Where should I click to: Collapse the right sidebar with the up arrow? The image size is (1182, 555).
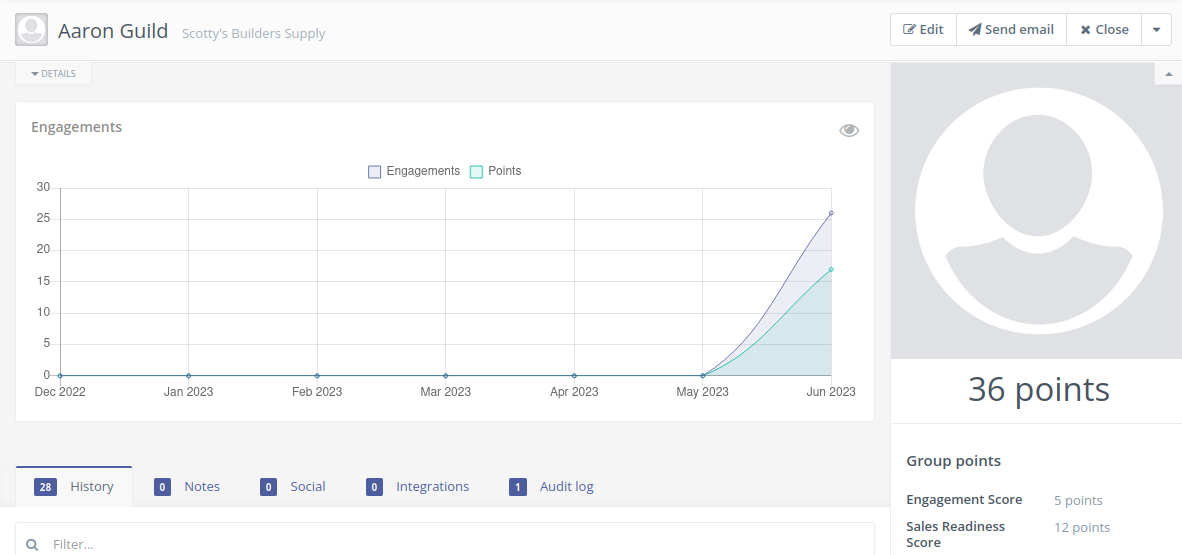click(x=1167, y=75)
